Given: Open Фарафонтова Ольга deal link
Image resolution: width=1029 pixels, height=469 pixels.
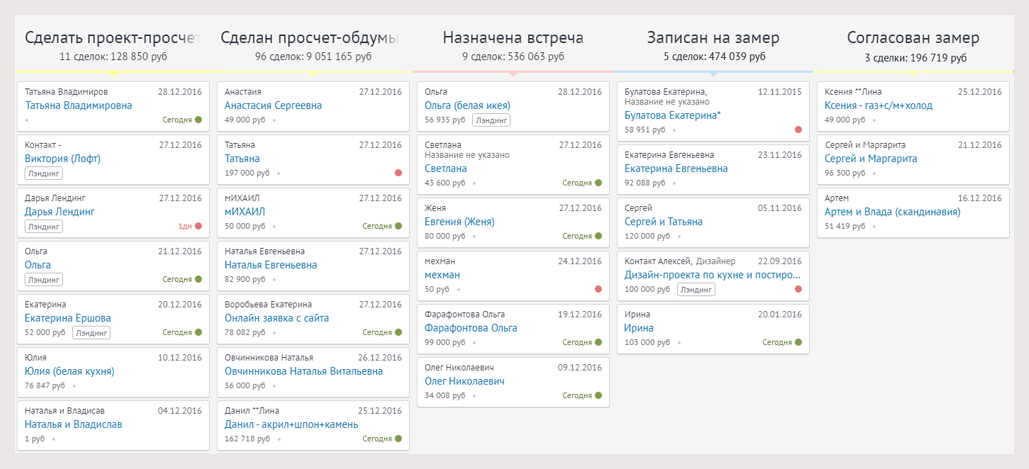Looking at the screenshot, I should (x=471, y=328).
